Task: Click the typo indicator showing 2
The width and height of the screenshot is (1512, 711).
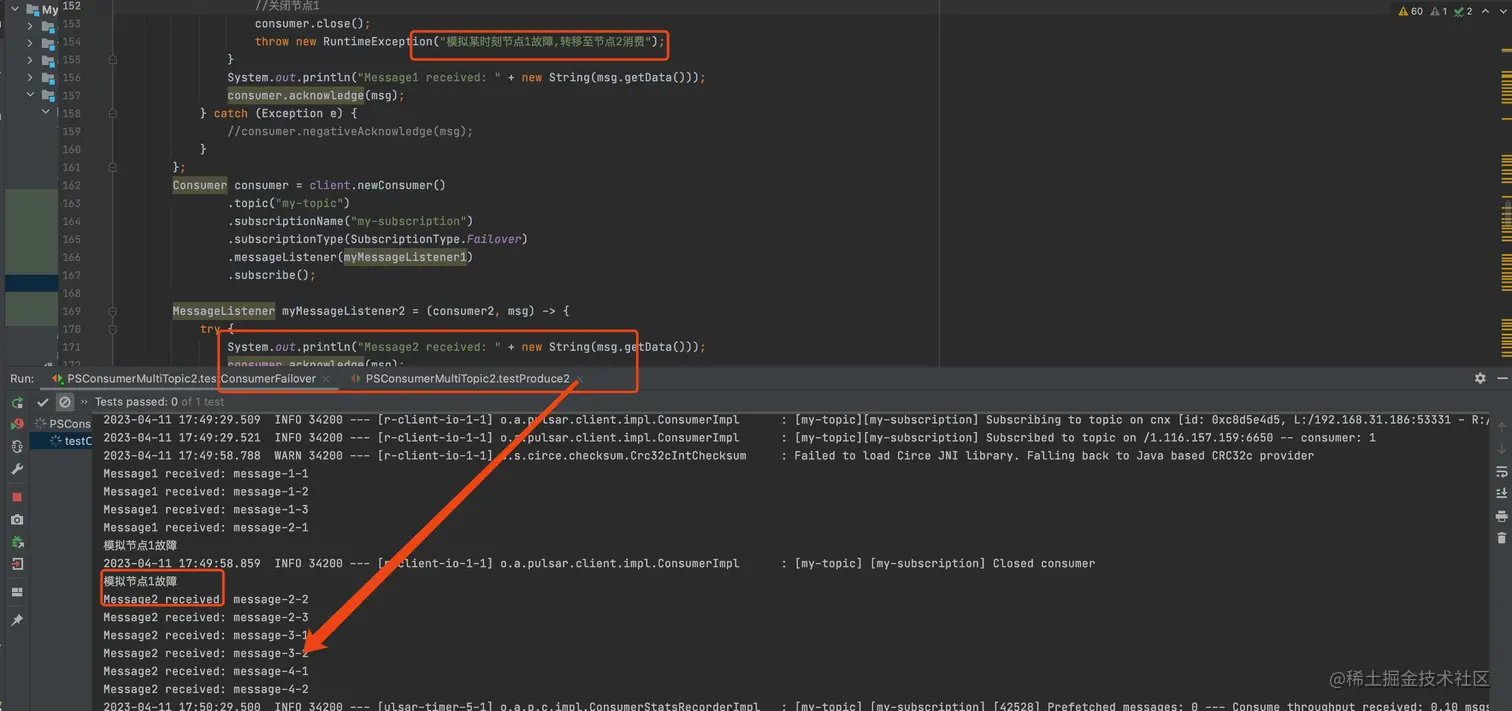Action: [1463, 11]
